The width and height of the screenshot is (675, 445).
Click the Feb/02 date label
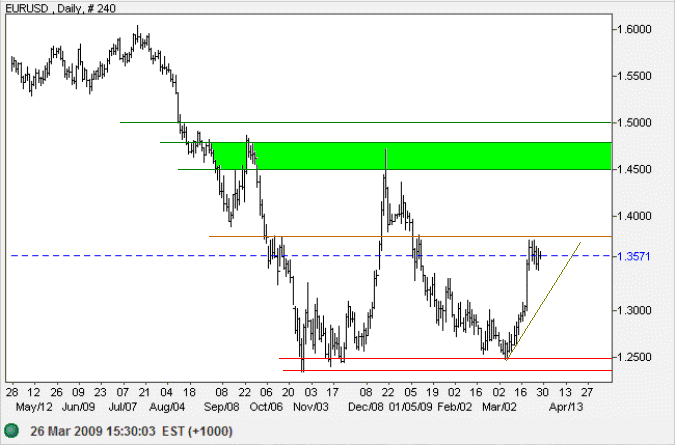pos(455,407)
